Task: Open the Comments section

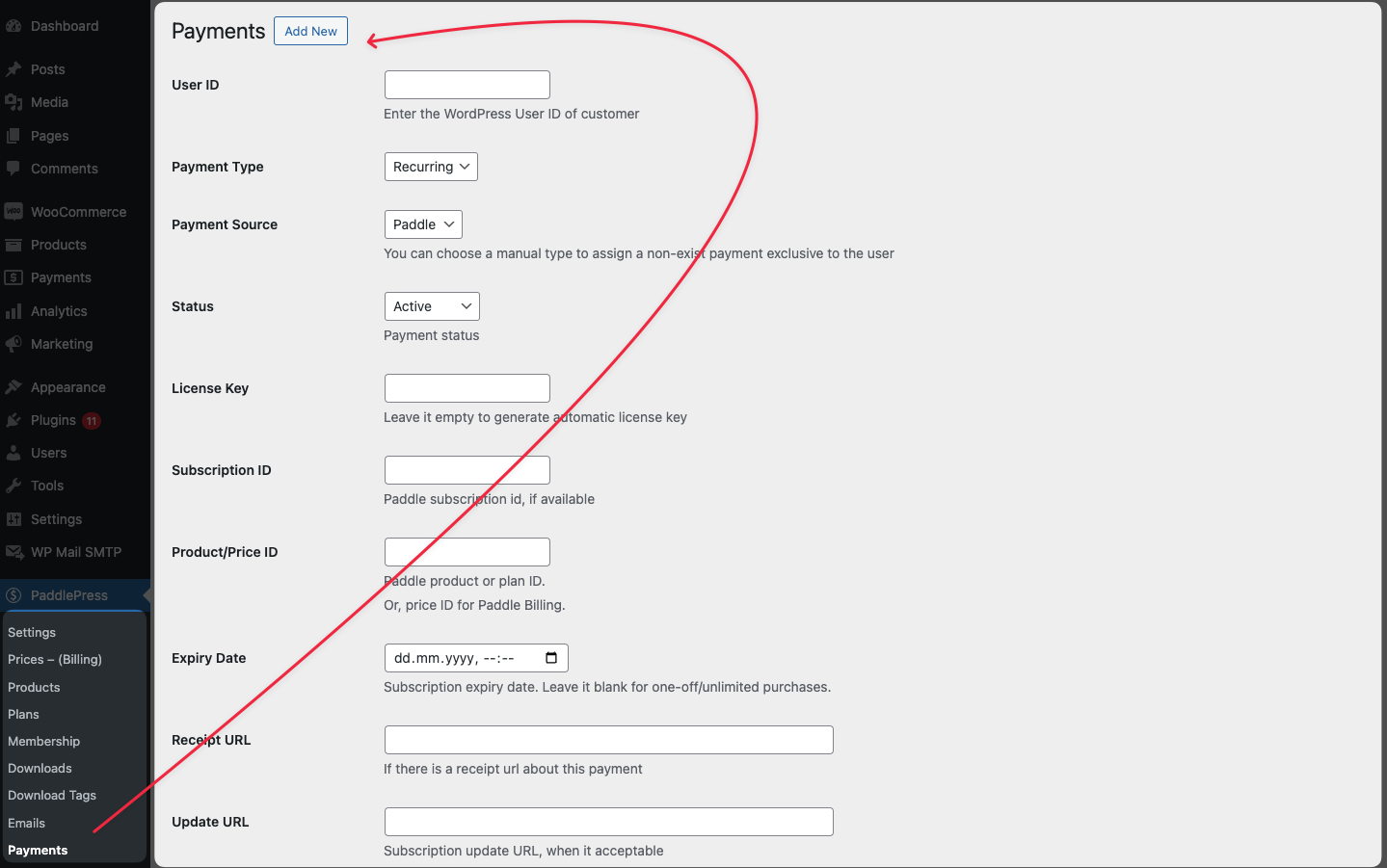Action: tap(64, 168)
